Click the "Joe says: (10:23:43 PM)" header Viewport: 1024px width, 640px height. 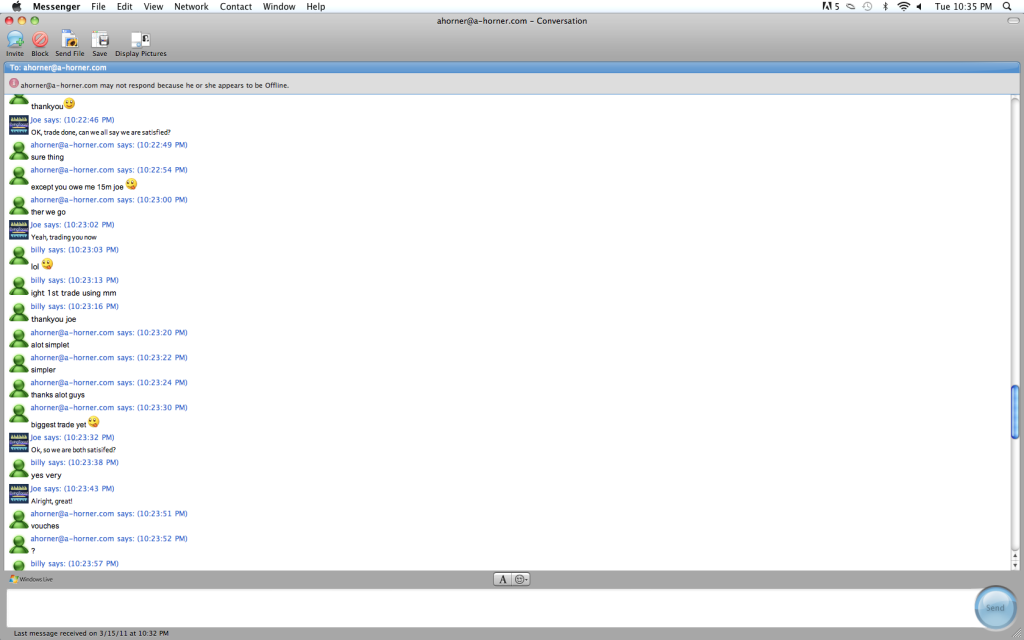pyautogui.click(x=72, y=488)
